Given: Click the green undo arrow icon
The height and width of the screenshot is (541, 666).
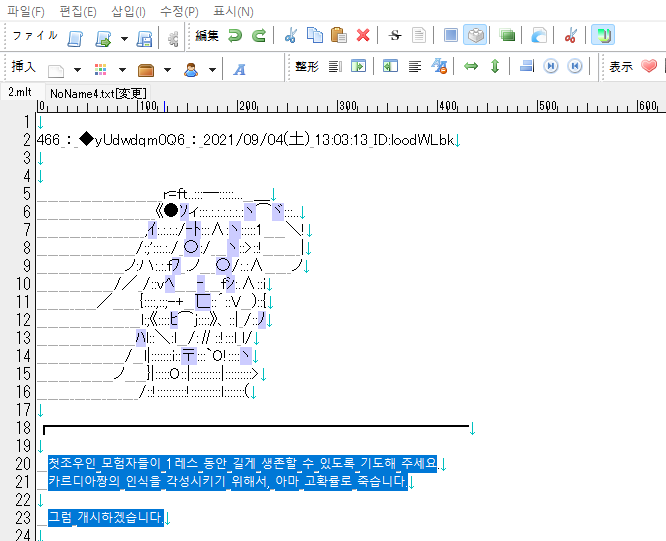Looking at the screenshot, I should 235,36.
